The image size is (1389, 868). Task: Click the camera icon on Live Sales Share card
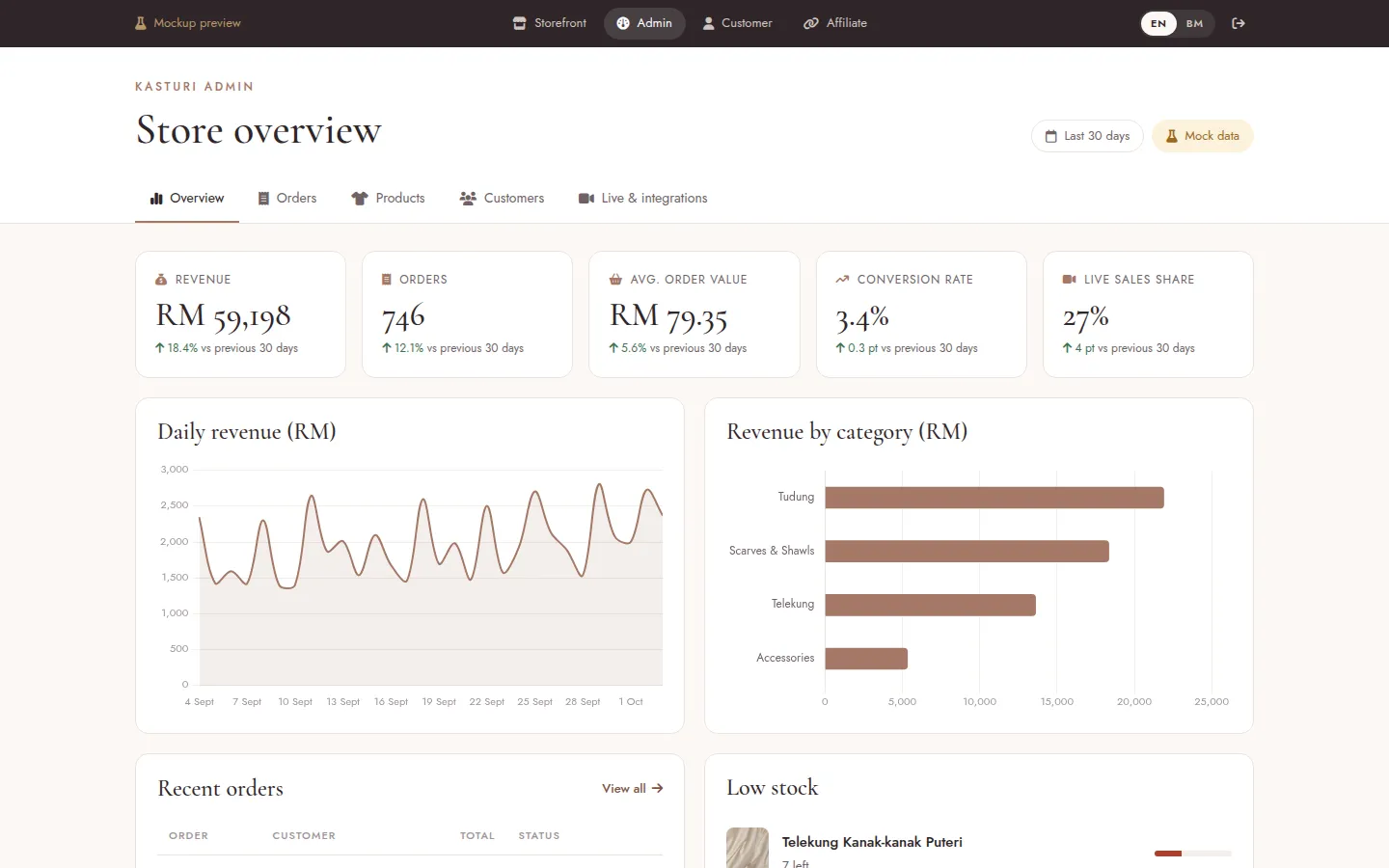pos(1069,280)
